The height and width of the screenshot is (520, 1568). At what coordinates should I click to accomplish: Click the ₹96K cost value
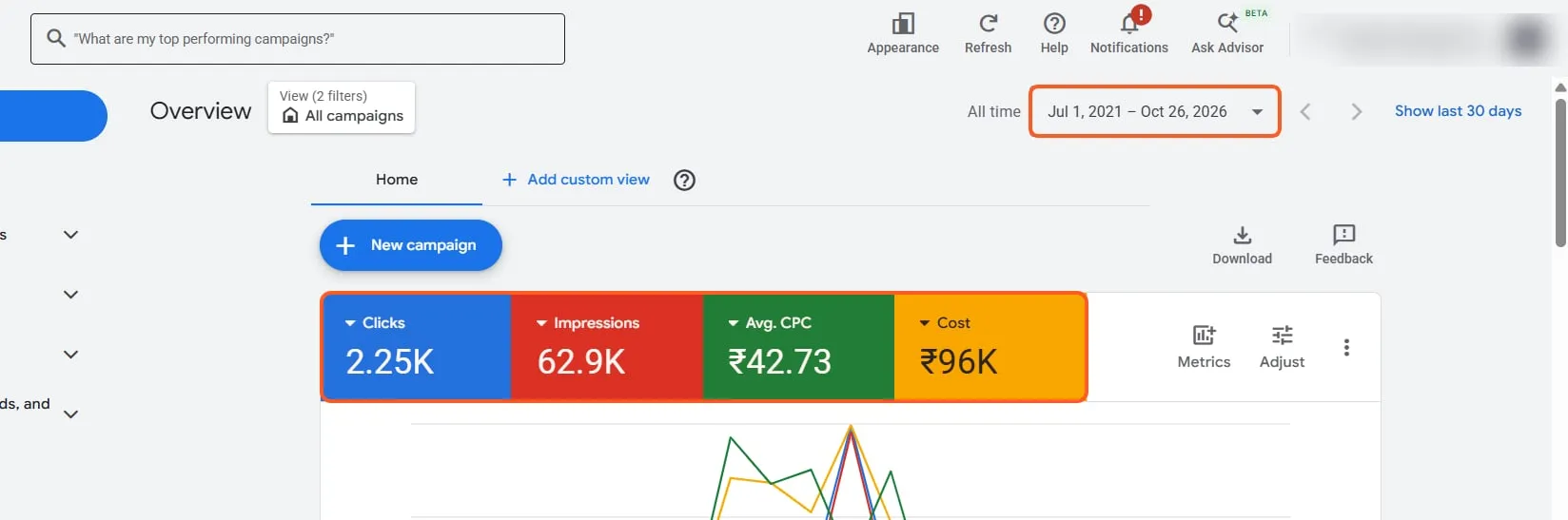[x=958, y=362]
